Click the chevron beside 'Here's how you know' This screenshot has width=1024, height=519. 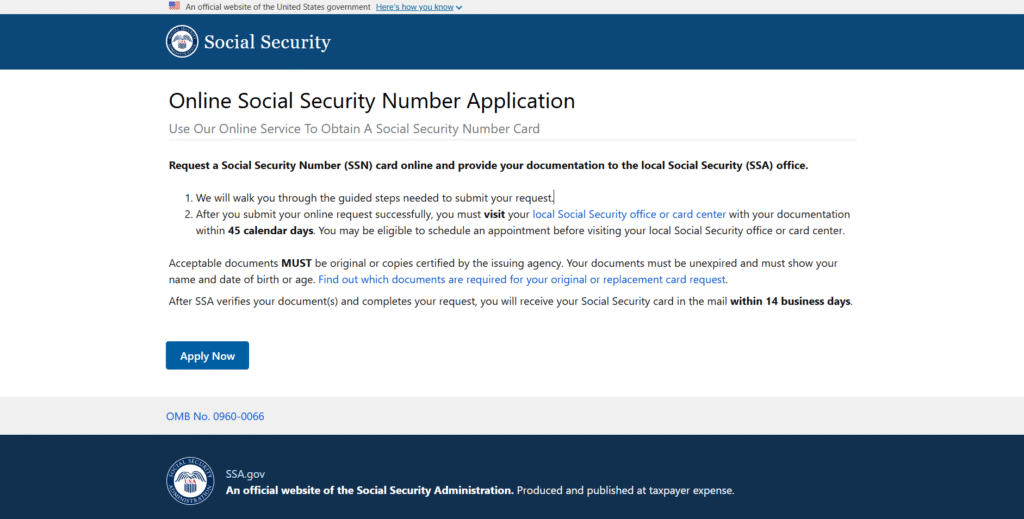pyautogui.click(x=459, y=8)
